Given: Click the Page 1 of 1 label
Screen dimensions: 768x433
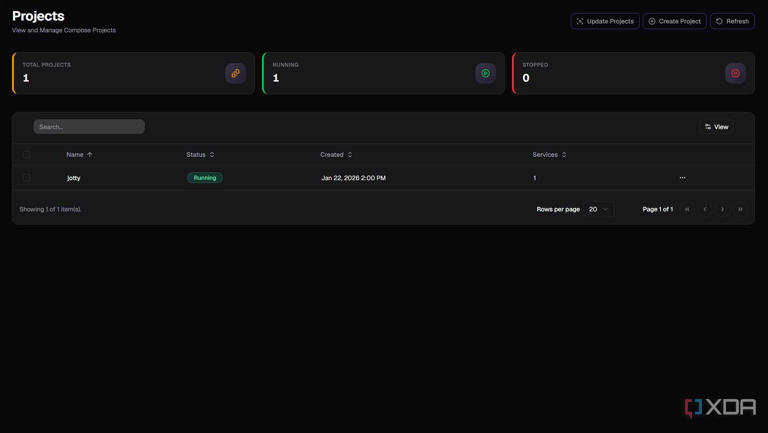Looking at the screenshot, I should 658,209.
